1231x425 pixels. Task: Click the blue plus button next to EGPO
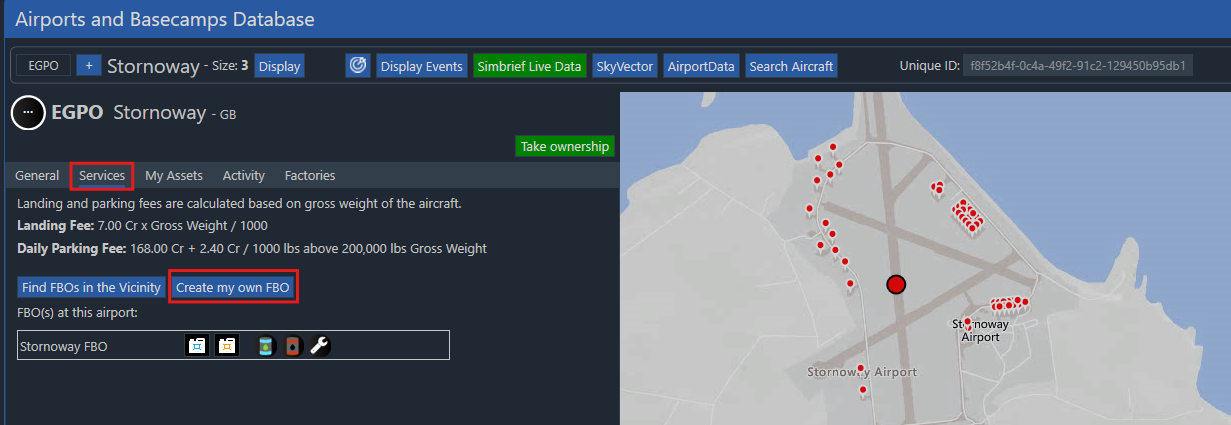click(x=88, y=66)
